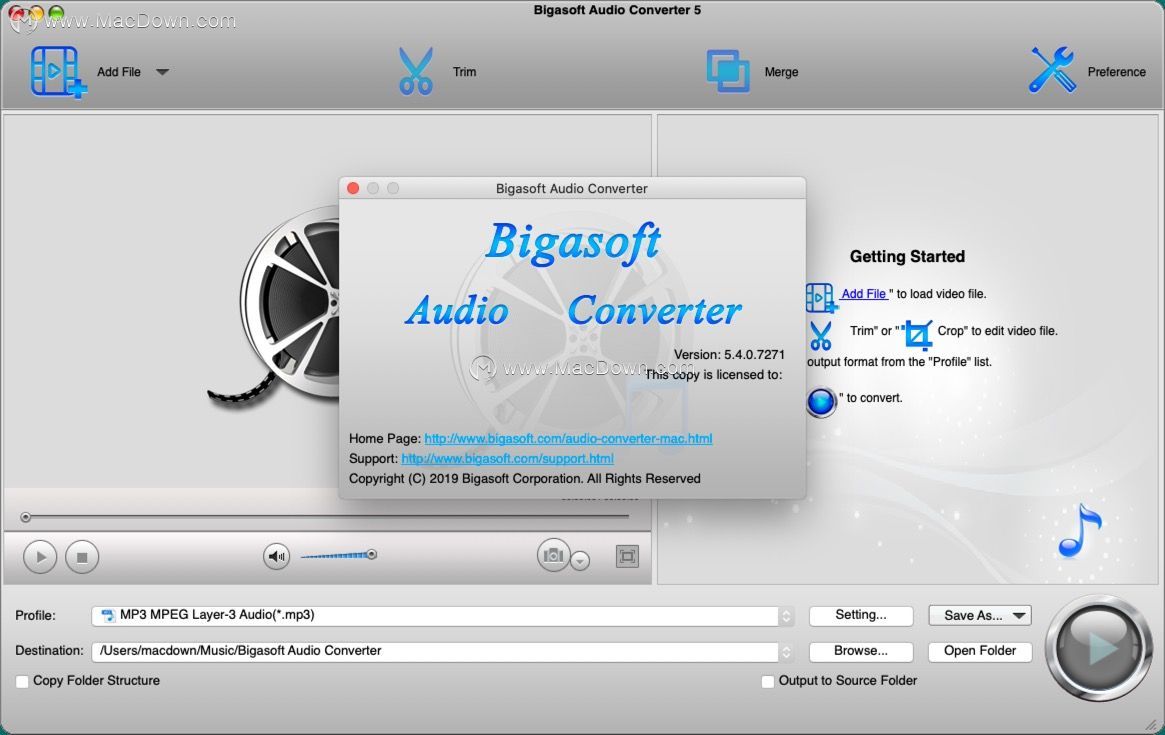1165x735 pixels.
Task: Click the Getting Started heading
Action: point(907,256)
